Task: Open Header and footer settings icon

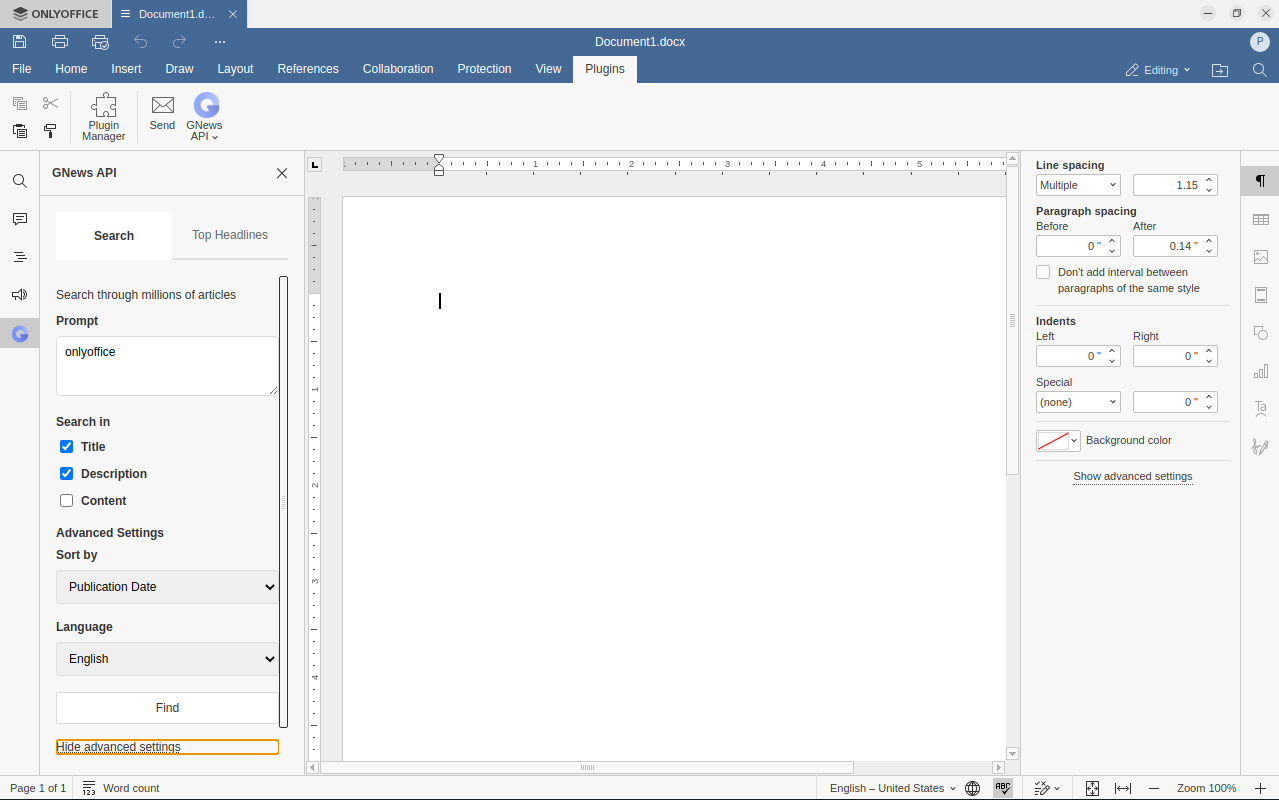Action: tap(1260, 295)
